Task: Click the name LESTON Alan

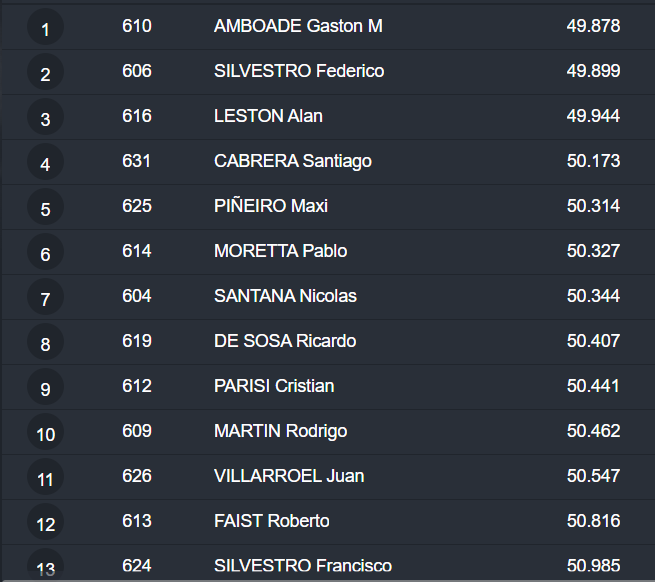Action: click(x=268, y=116)
